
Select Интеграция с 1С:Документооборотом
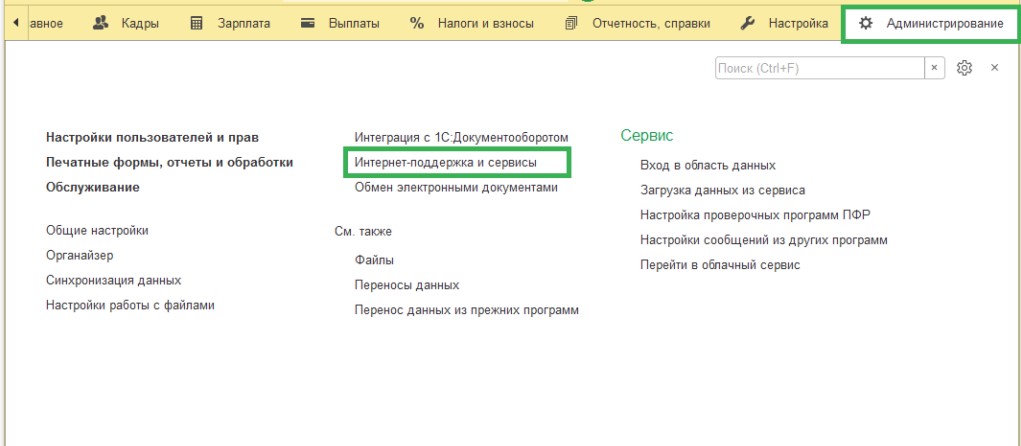(x=461, y=137)
